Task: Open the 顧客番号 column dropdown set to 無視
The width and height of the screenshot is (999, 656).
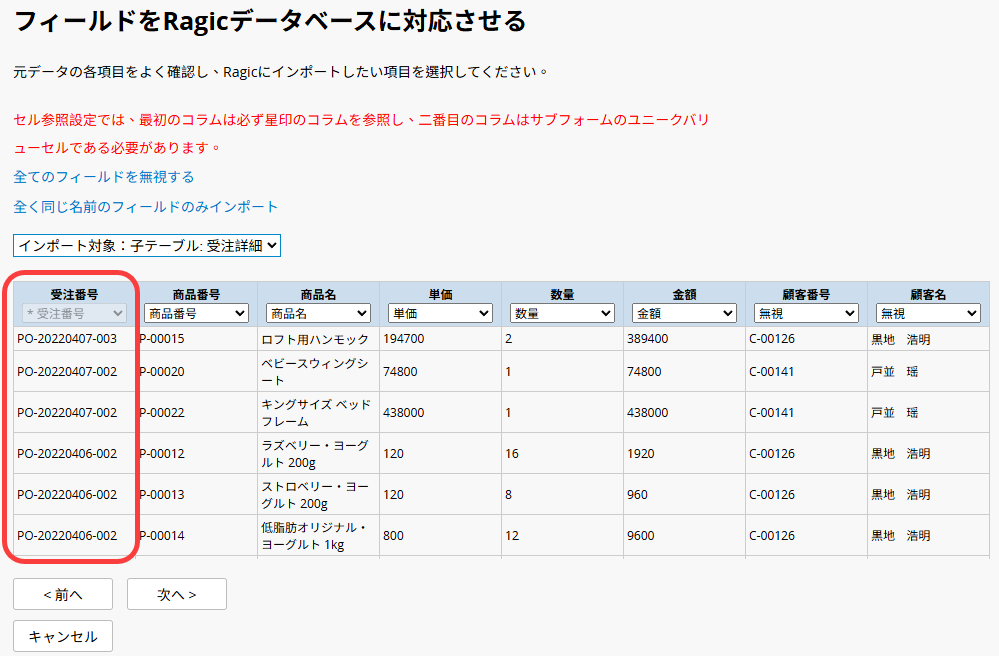Action: point(806,314)
